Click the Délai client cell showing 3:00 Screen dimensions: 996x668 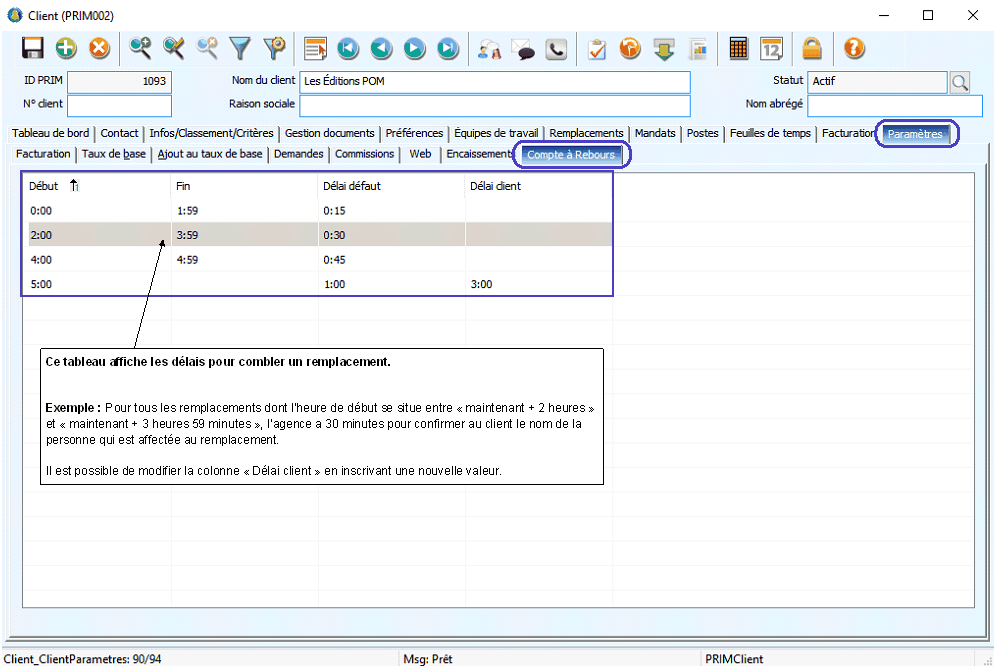tap(481, 284)
